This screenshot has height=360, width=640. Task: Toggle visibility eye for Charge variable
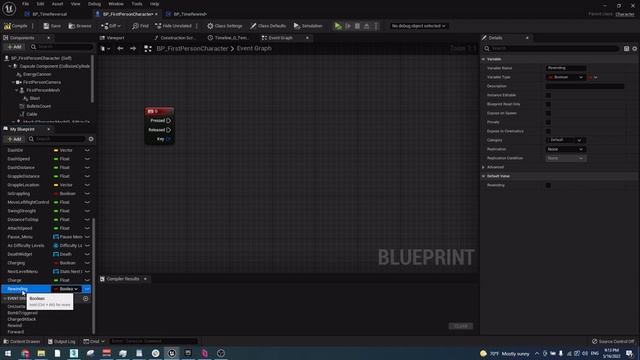(x=87, y=280)
